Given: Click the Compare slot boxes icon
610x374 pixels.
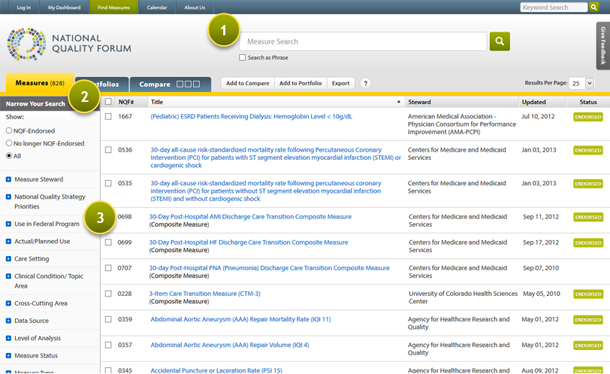Looking at the screenshot, I should tap(188, 84).
